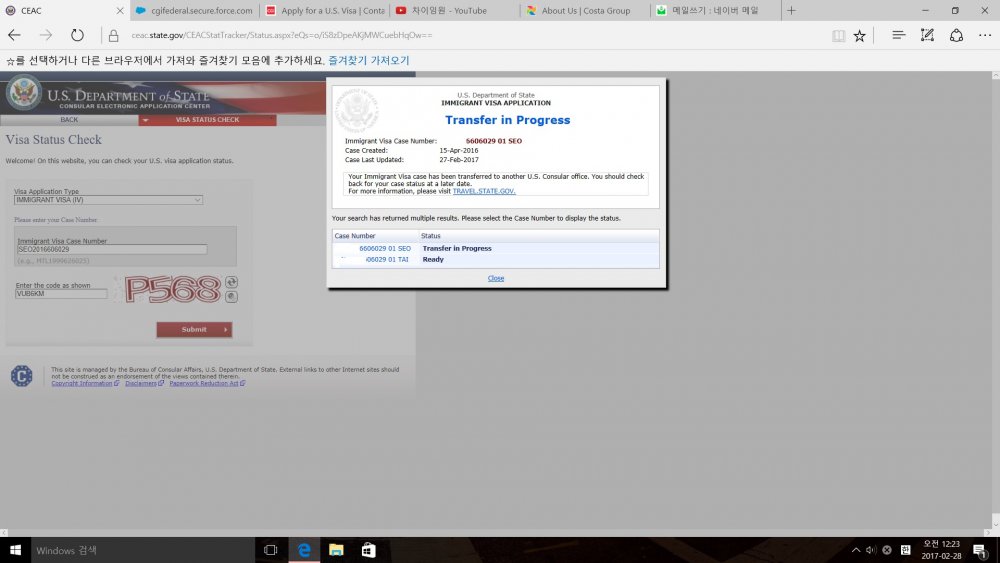Click the Immigrant Visa Case Number field

tap(112, 249)
